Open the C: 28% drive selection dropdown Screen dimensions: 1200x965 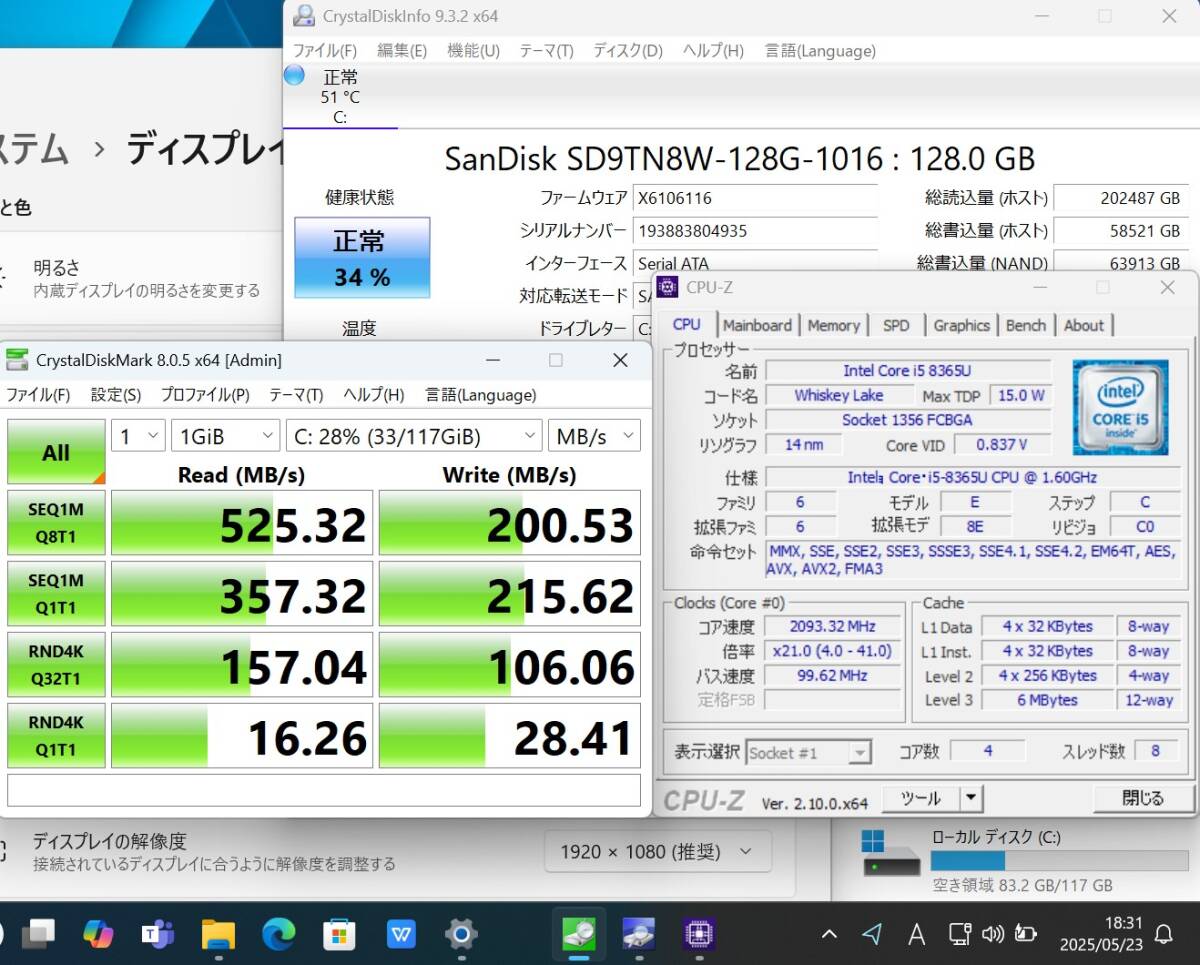point(414,436)
